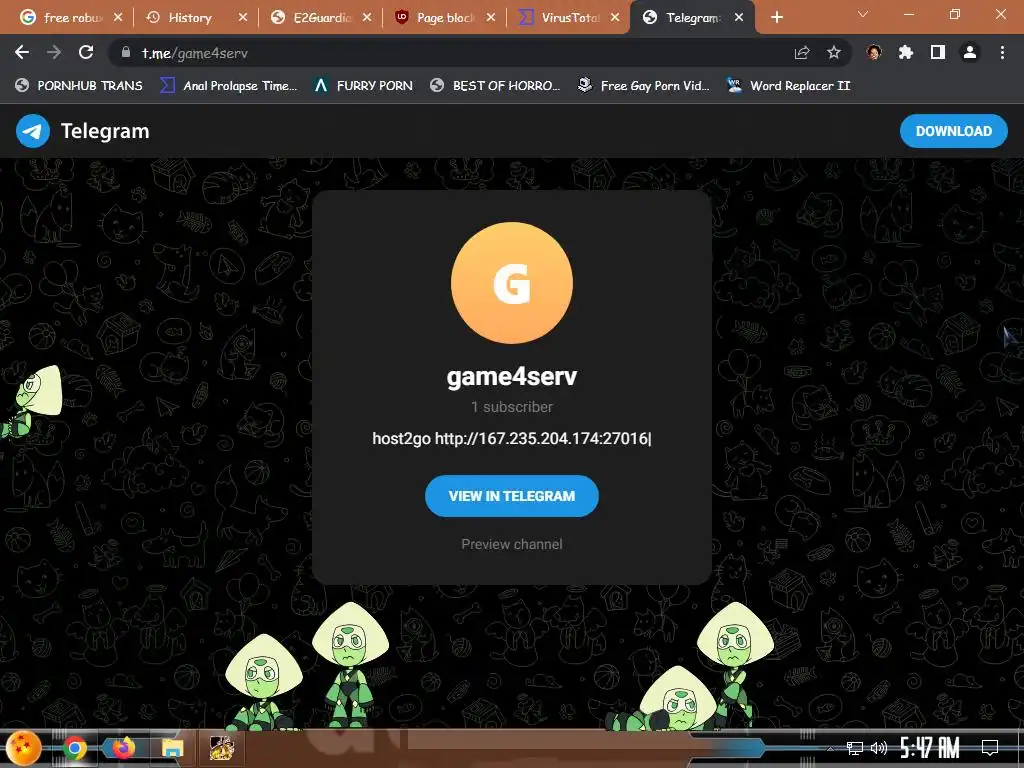
Task: Click the DOWNLOAD button
Action: 953,131
